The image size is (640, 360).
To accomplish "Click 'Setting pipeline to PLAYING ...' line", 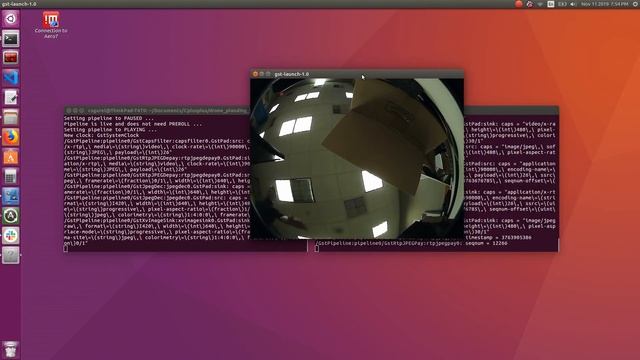I will point(111,130).
